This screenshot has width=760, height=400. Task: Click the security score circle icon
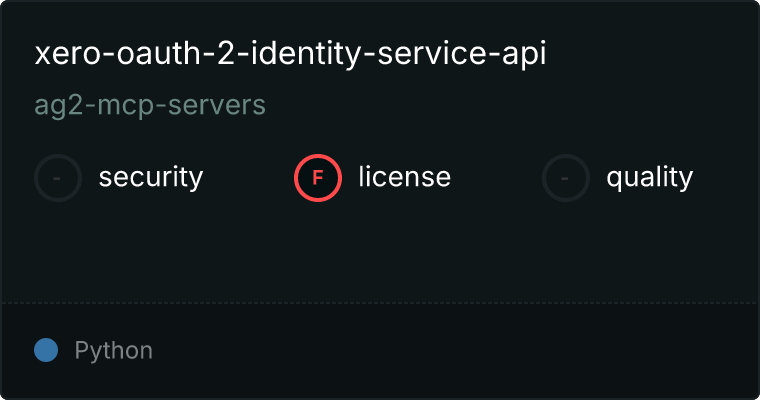click(58, 178)
